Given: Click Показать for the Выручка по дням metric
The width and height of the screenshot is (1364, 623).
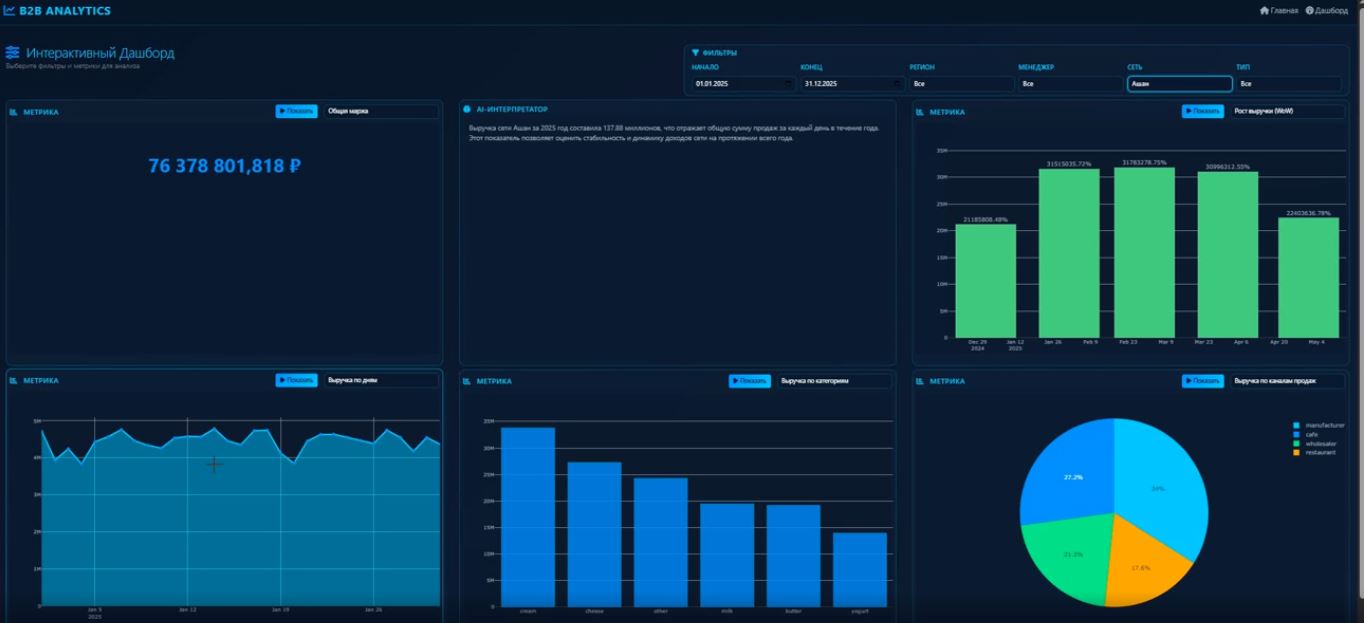Looking at the screenshot, I should point(297,381).
